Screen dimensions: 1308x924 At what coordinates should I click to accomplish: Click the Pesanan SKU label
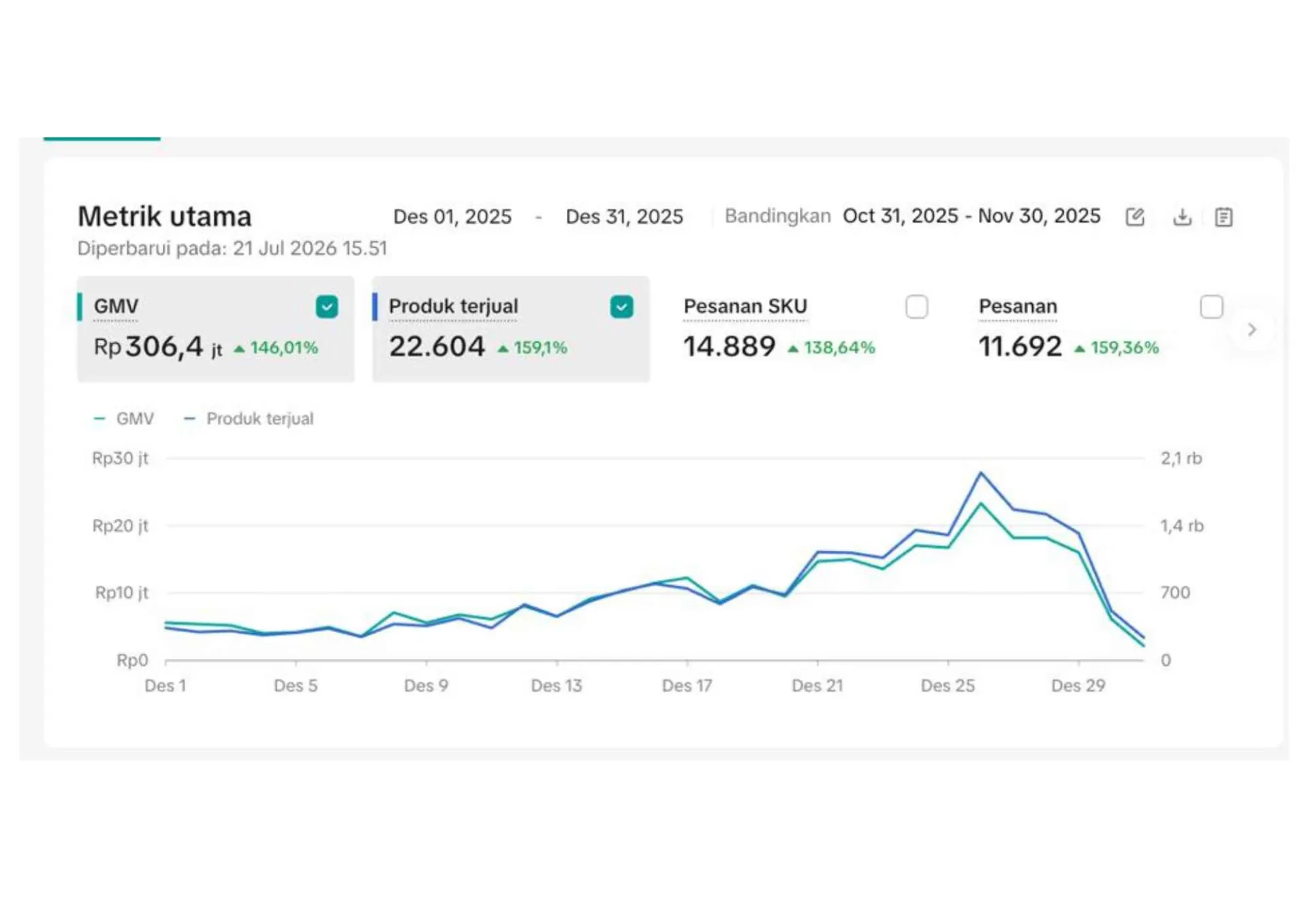pyautogui.click(x=745, y=306)
